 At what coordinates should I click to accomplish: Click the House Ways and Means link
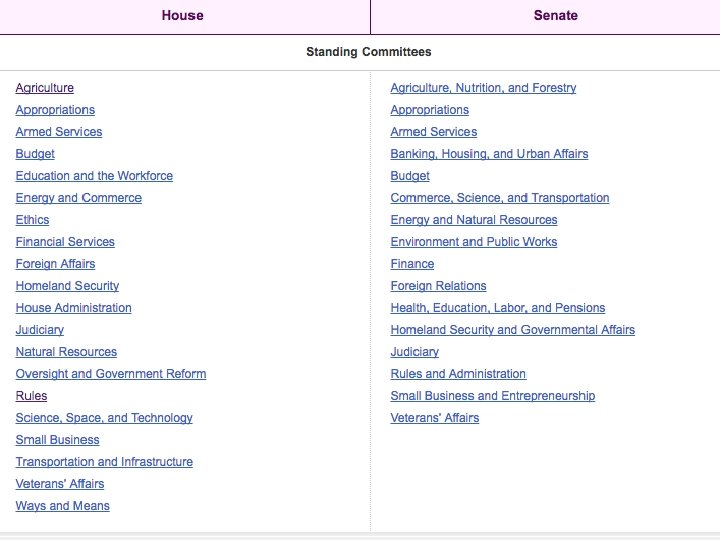pyautogui.click(x=62, y=506)
